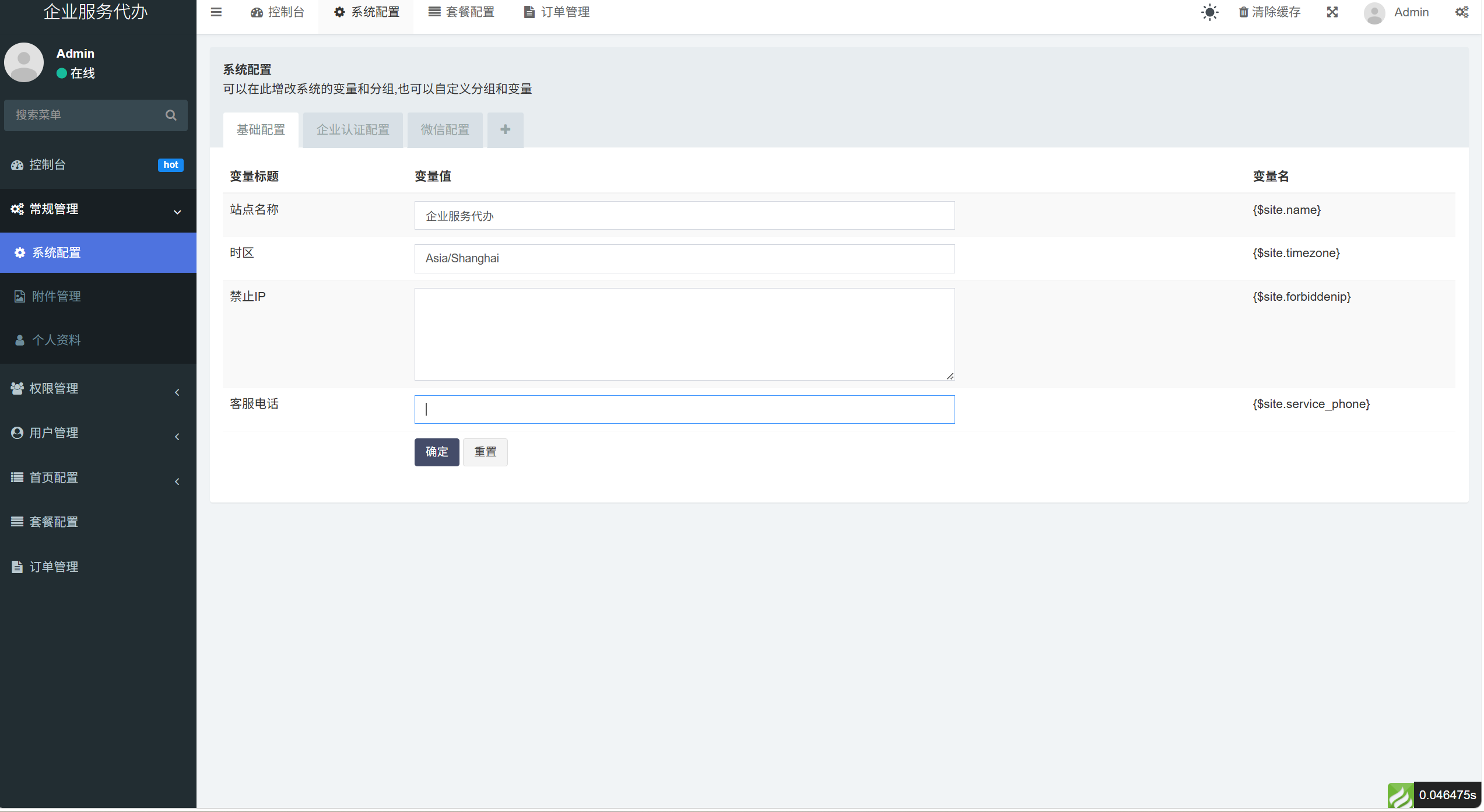Screen dimensions: 1484x812
Task: Switch theme with the sun icon
Action: (x=1210, y=12)
